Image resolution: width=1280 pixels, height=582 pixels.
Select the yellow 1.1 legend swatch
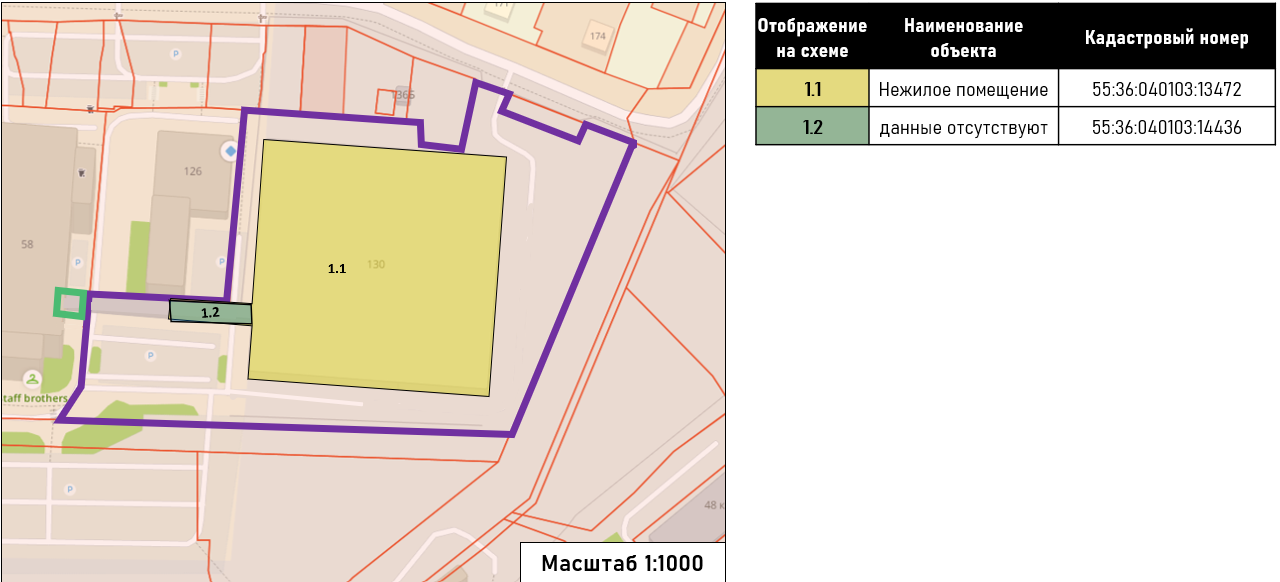click(x=812, y=89)
